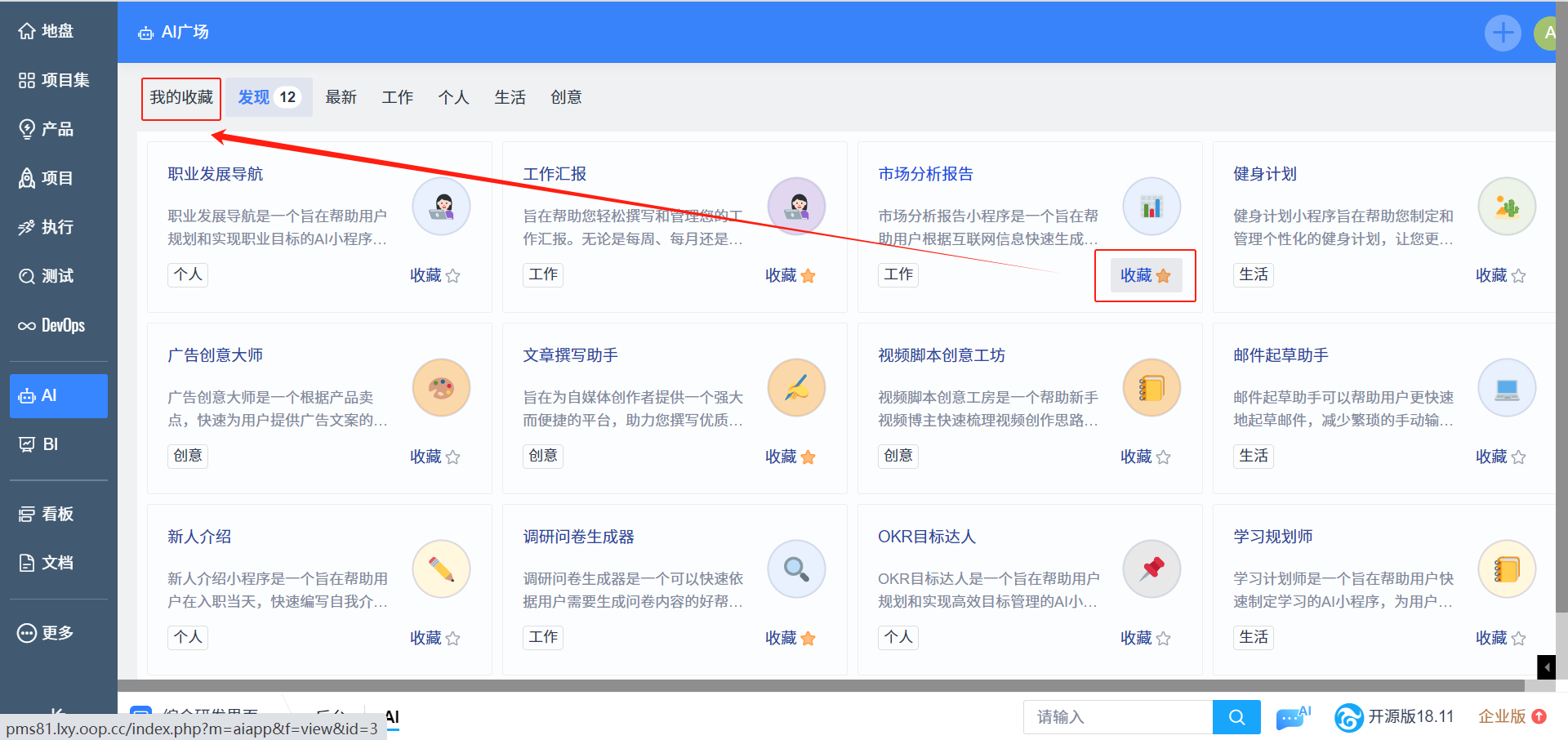
Task: Click the 广告创意大师 palette icon
Action: tap(441, 388)
